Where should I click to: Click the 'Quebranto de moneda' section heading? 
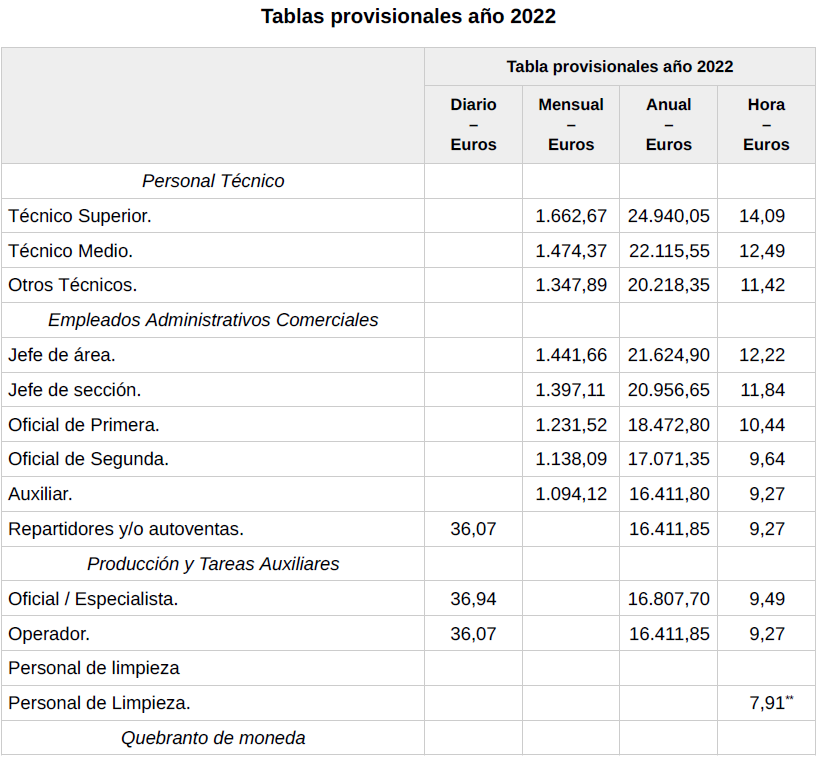coord(213,738)
